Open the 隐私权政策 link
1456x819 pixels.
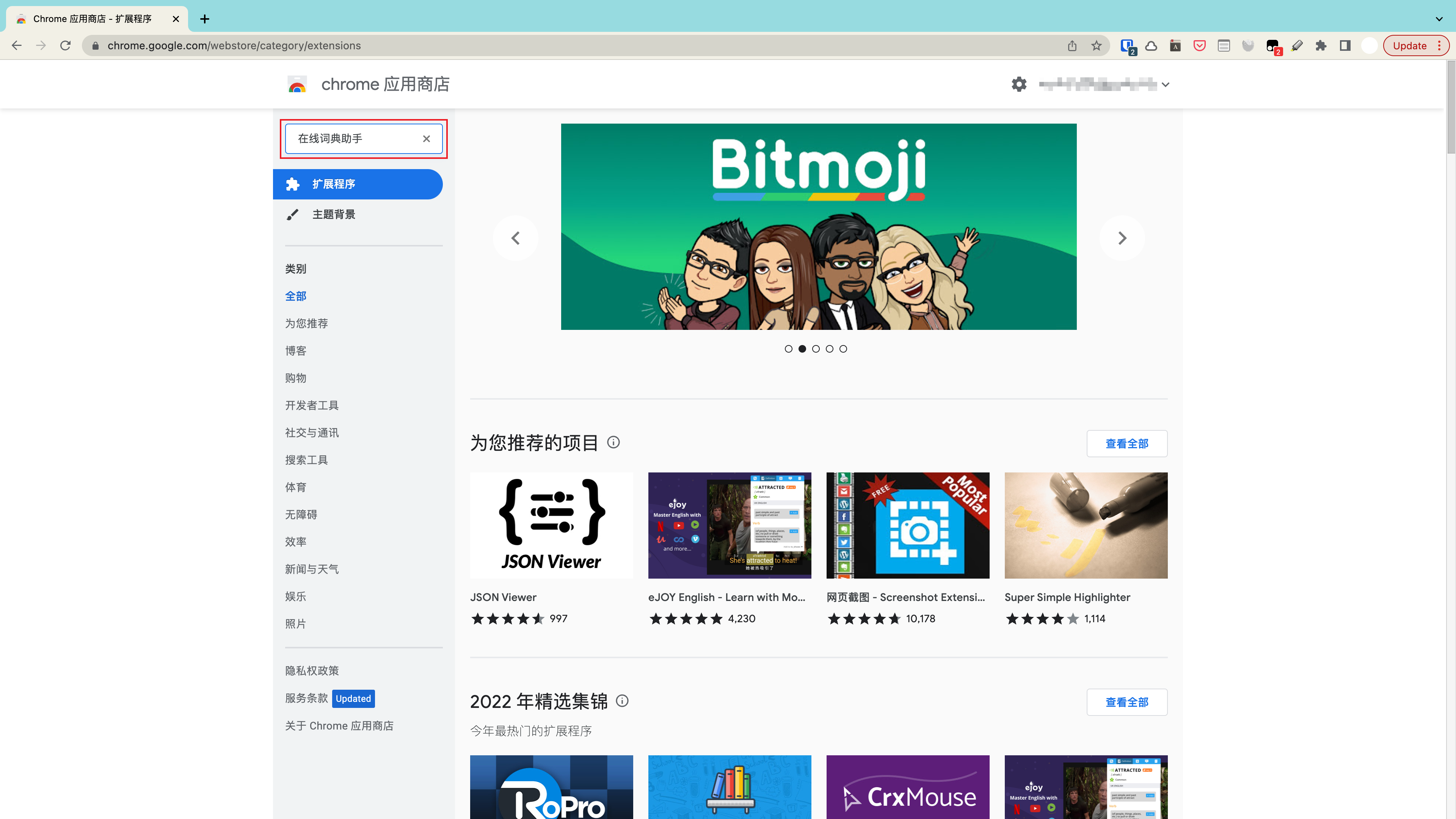(312, 671)
